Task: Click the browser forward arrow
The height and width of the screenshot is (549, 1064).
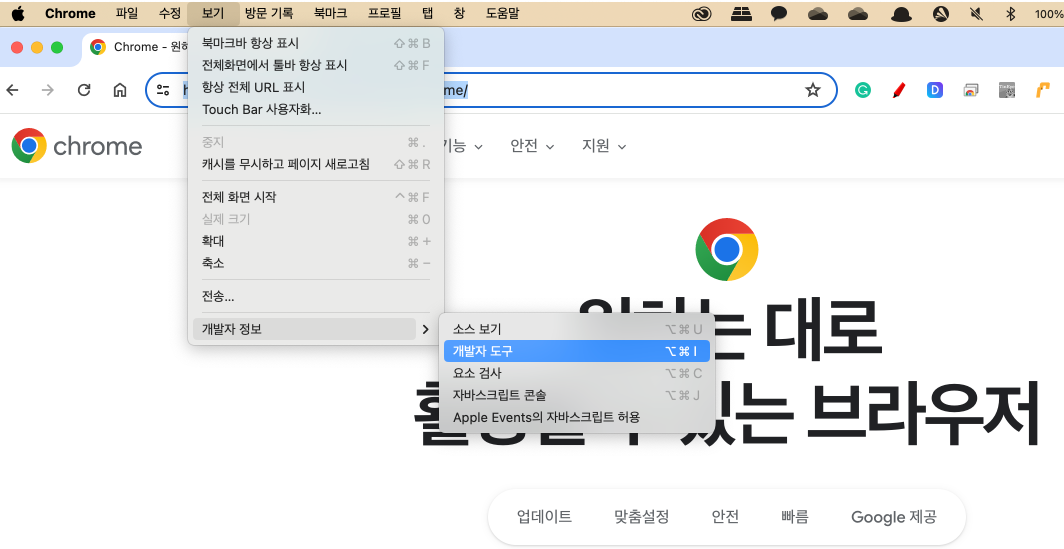Action: 48,90
